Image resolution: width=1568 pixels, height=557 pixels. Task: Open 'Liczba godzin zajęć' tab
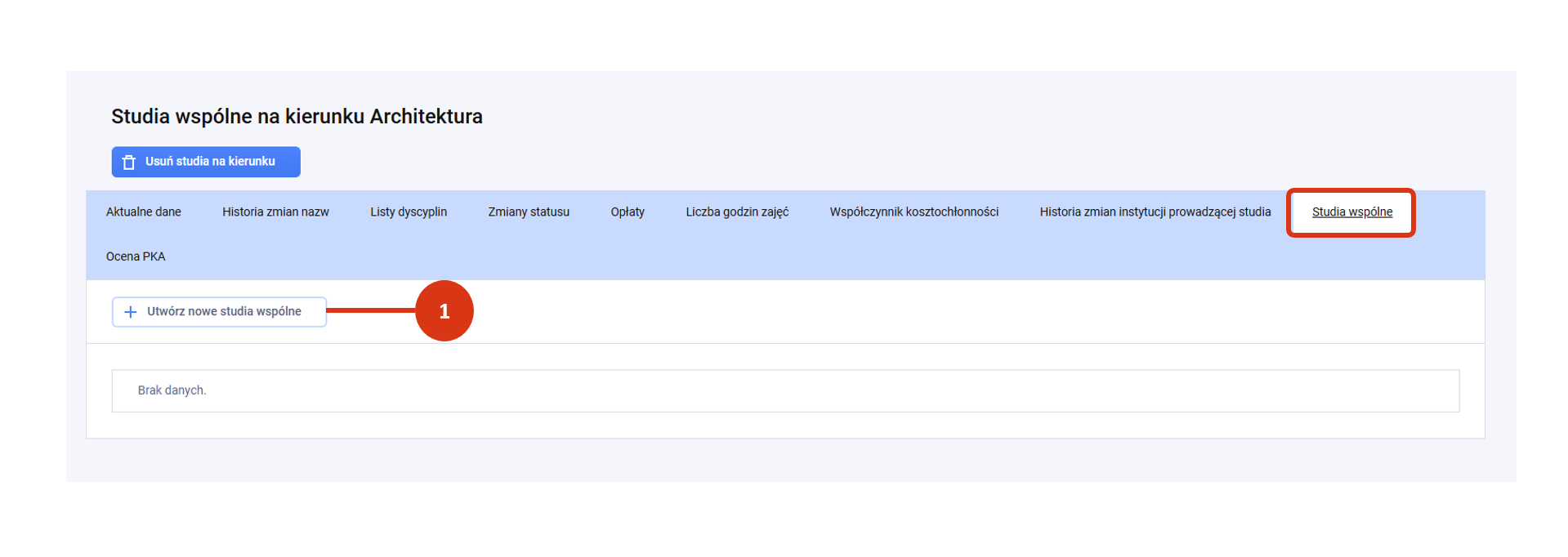pos(737,212)
